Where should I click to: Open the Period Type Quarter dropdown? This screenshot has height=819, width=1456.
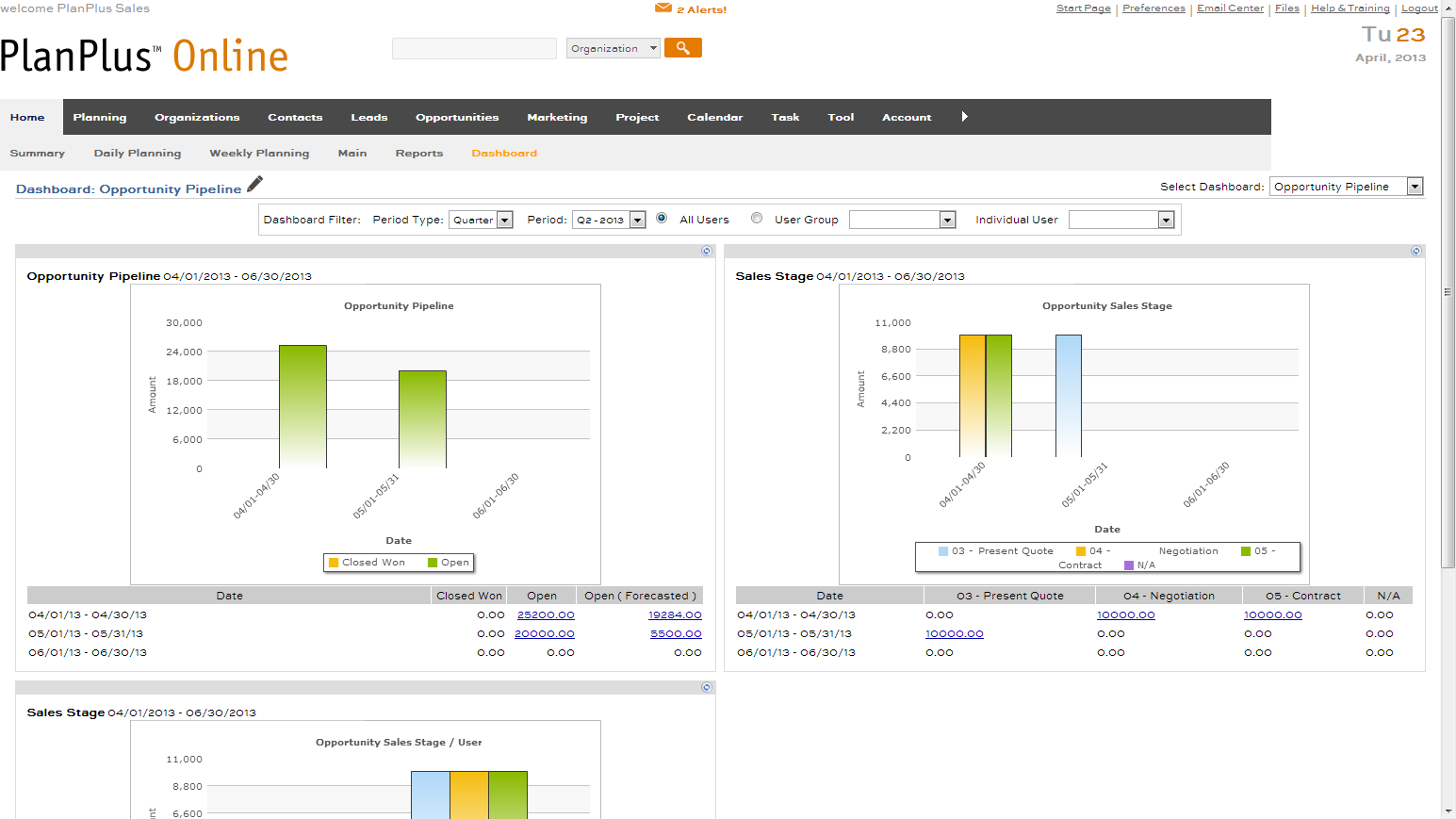pyautogui.click(x=481, y=220)
